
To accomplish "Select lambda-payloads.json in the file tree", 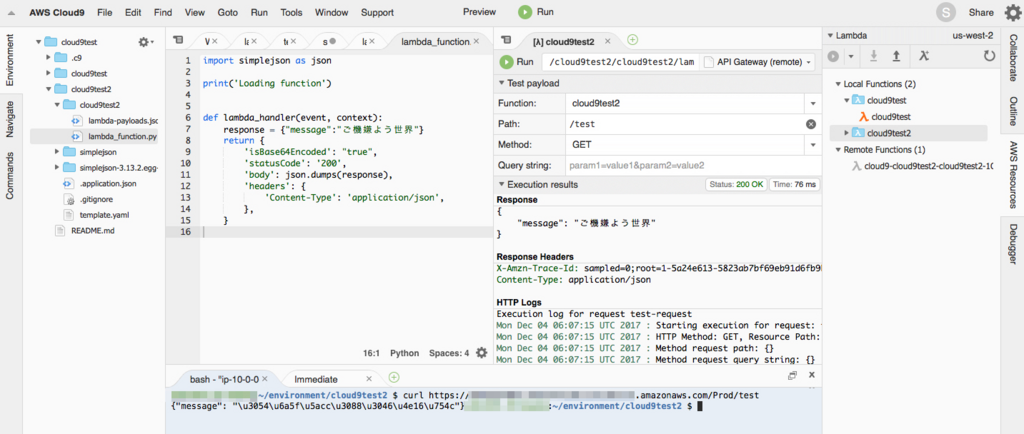I will [123, 121].
